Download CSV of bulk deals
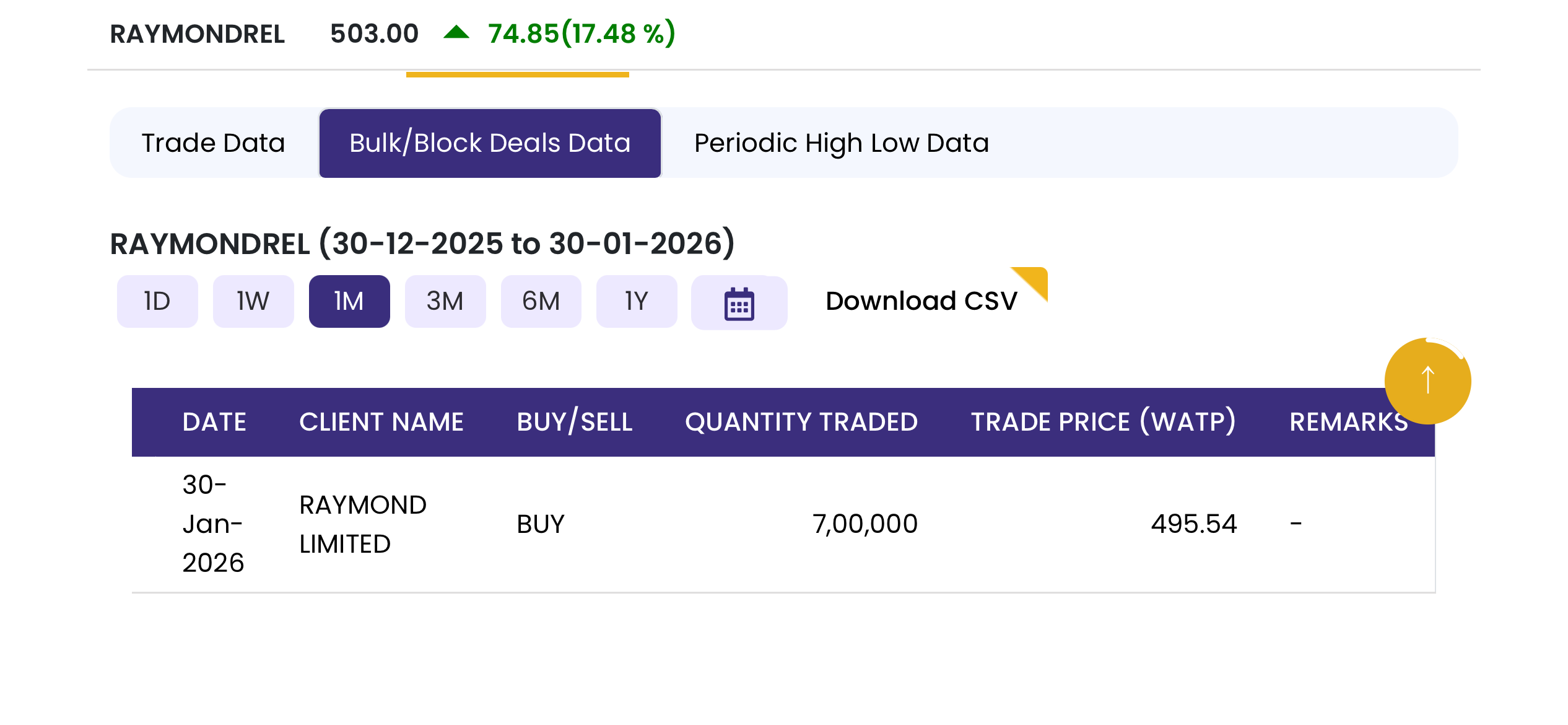The image size is (1568, 725). click(921, 301)
